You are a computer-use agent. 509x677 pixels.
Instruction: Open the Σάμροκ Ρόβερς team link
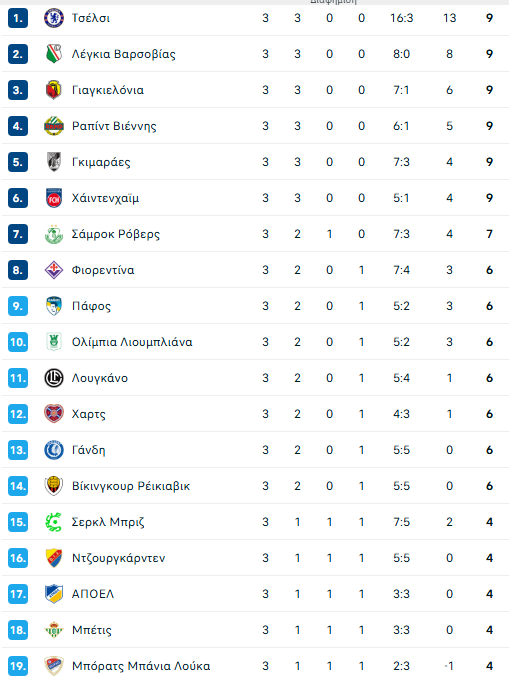116,234
